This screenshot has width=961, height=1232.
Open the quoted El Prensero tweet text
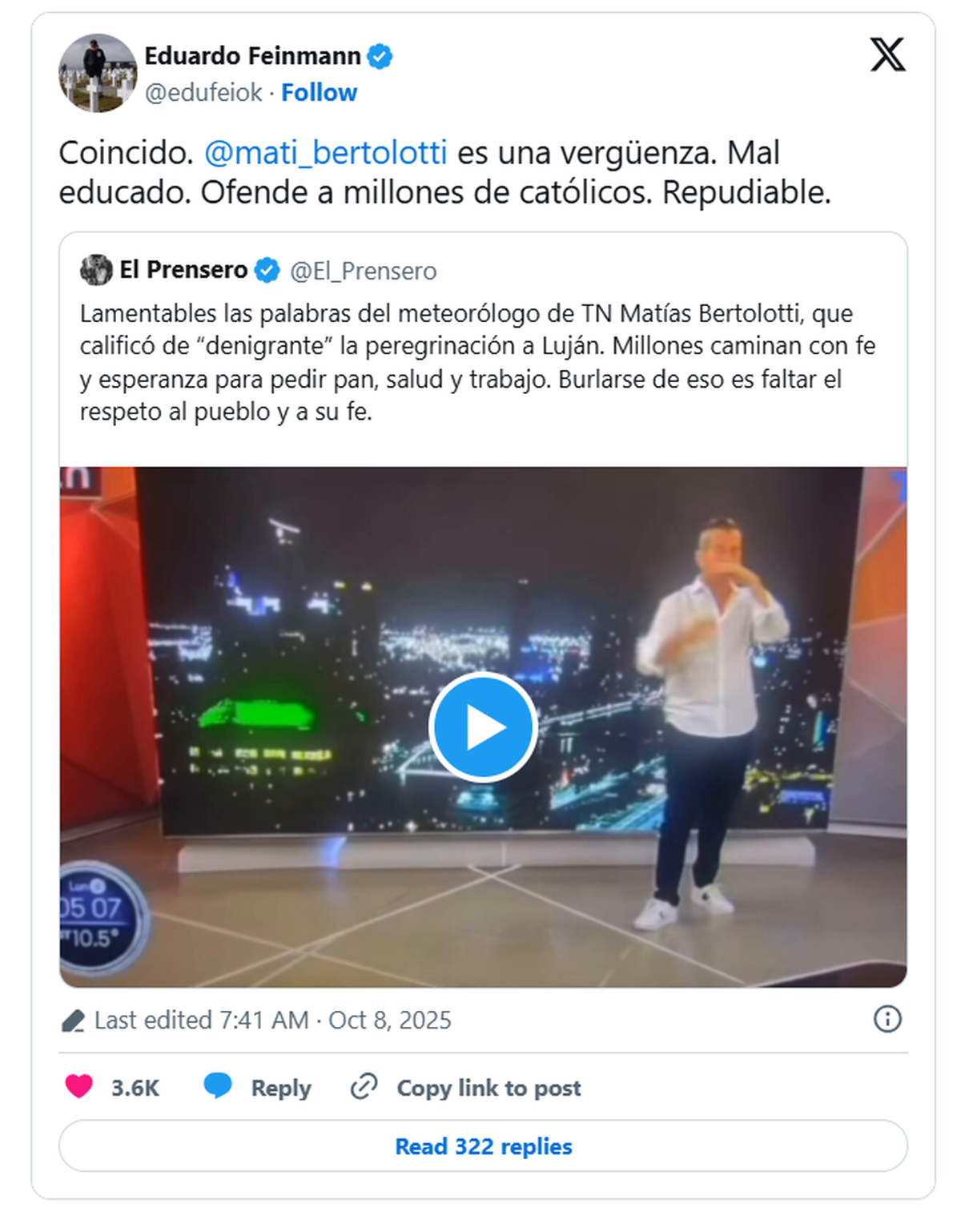pyautogui.click(x=478, y=362)
